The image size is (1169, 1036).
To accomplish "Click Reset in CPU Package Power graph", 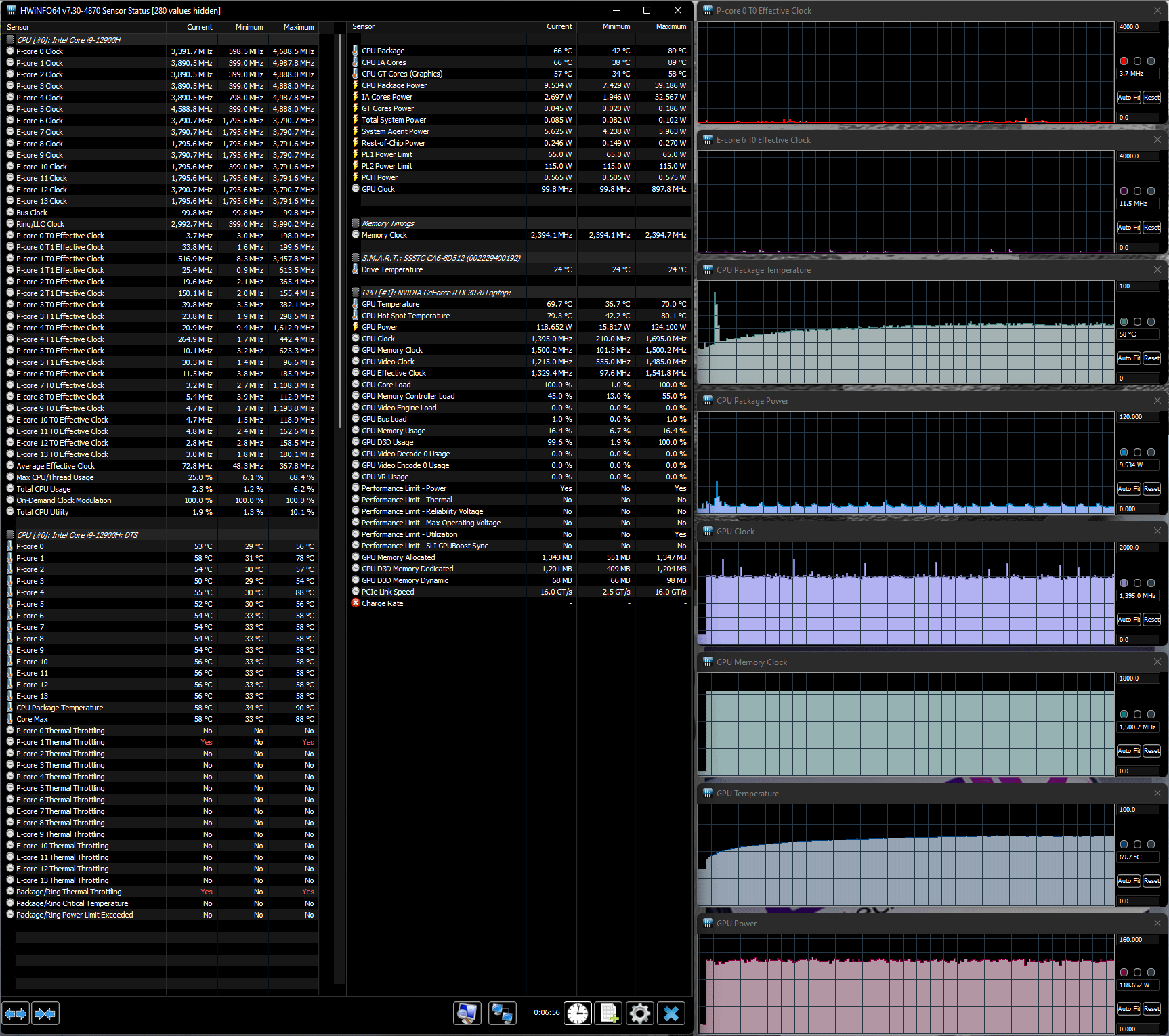I will (x=1151, y=489).
